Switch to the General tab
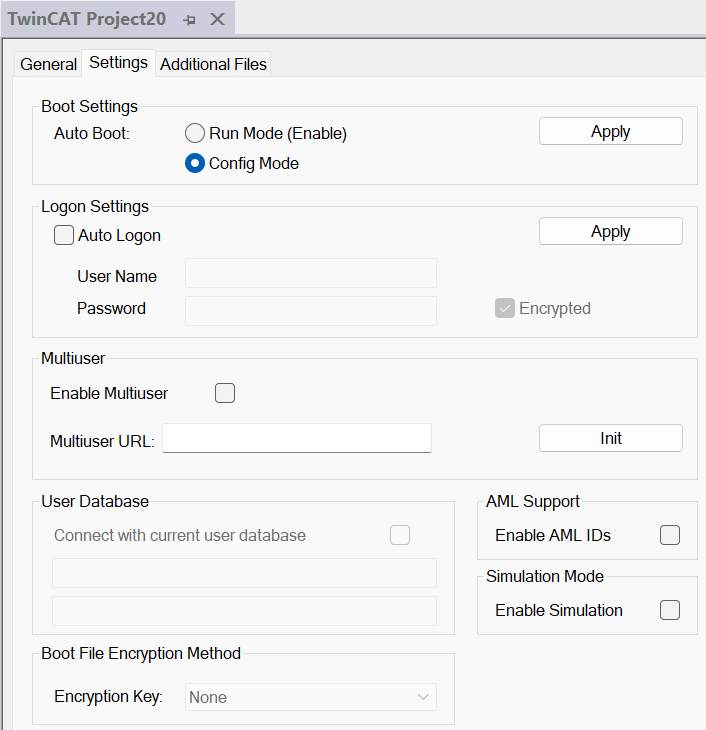Viewport: 706px width, 730px height. pos(48,64)
